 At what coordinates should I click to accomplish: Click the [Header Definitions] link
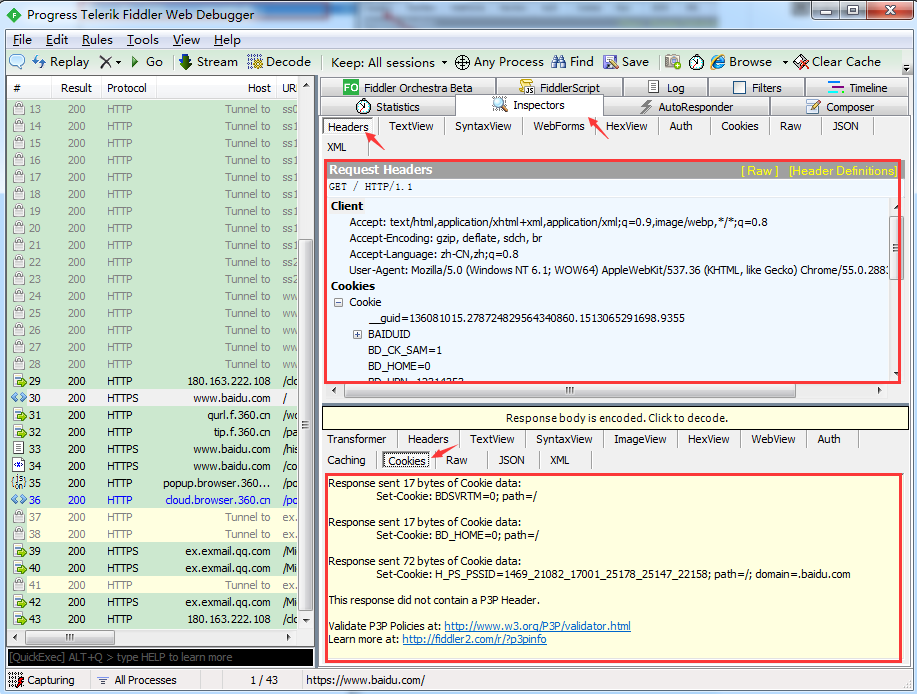click(843, 171)
